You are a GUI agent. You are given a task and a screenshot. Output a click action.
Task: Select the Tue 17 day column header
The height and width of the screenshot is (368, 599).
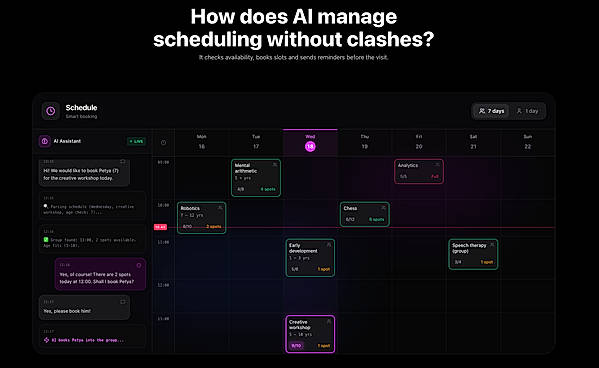(256, 142)
